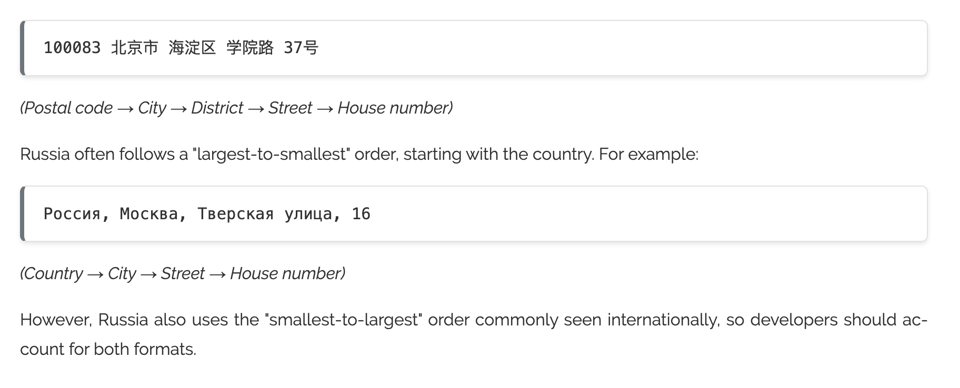Click the text "count for both formats."

coord(108,349)
